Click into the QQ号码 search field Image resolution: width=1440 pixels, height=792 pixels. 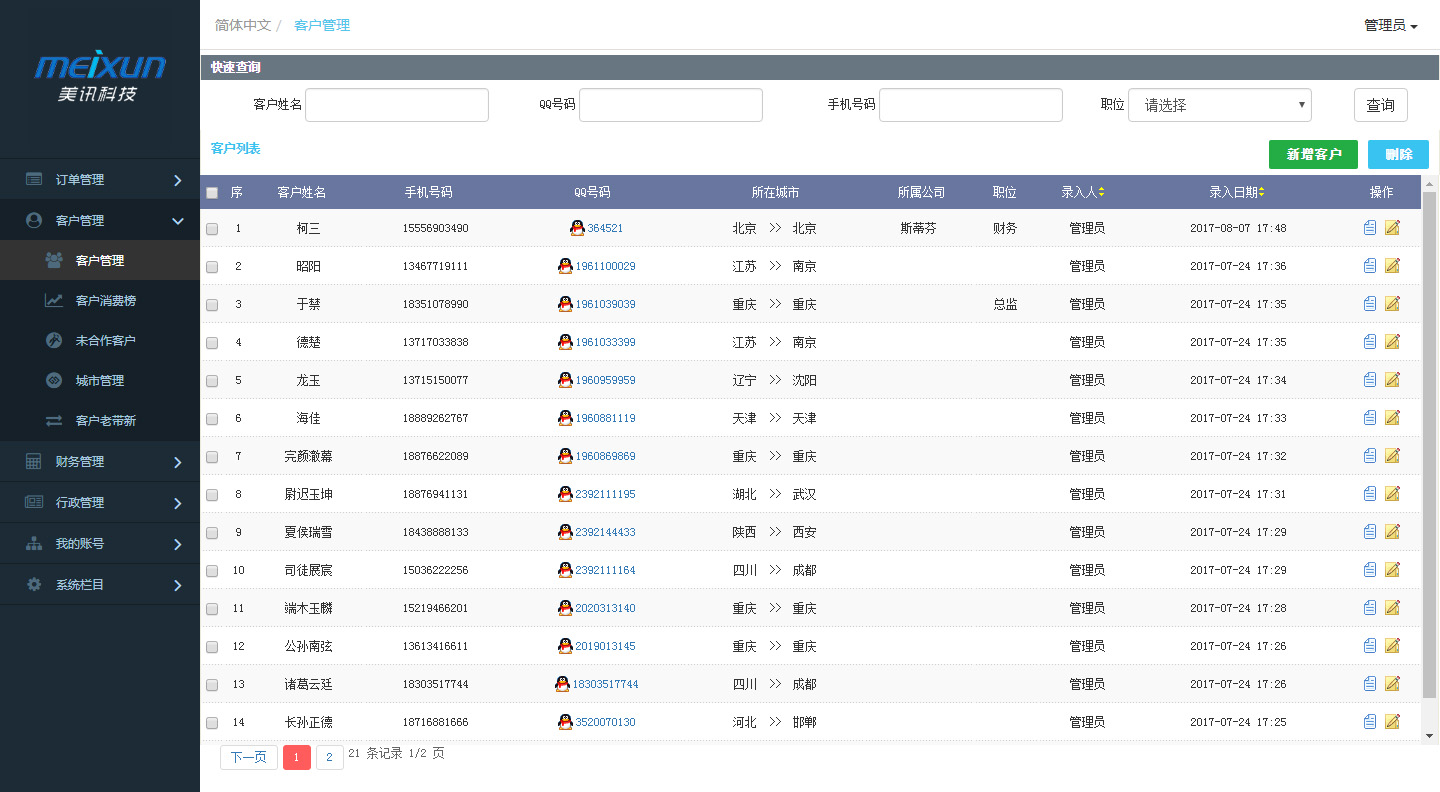click(671, 105)
